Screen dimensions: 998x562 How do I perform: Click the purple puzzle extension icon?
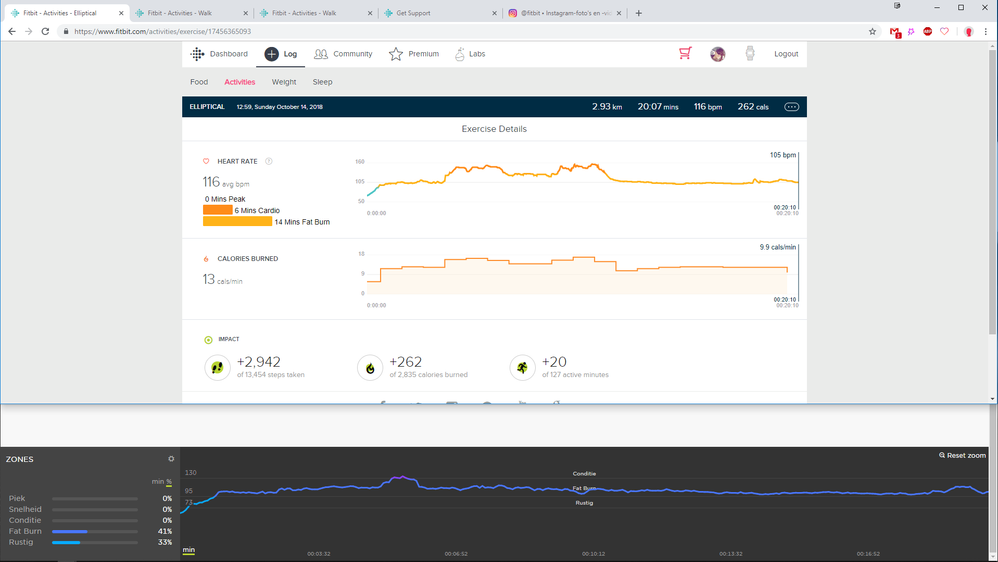911,31
